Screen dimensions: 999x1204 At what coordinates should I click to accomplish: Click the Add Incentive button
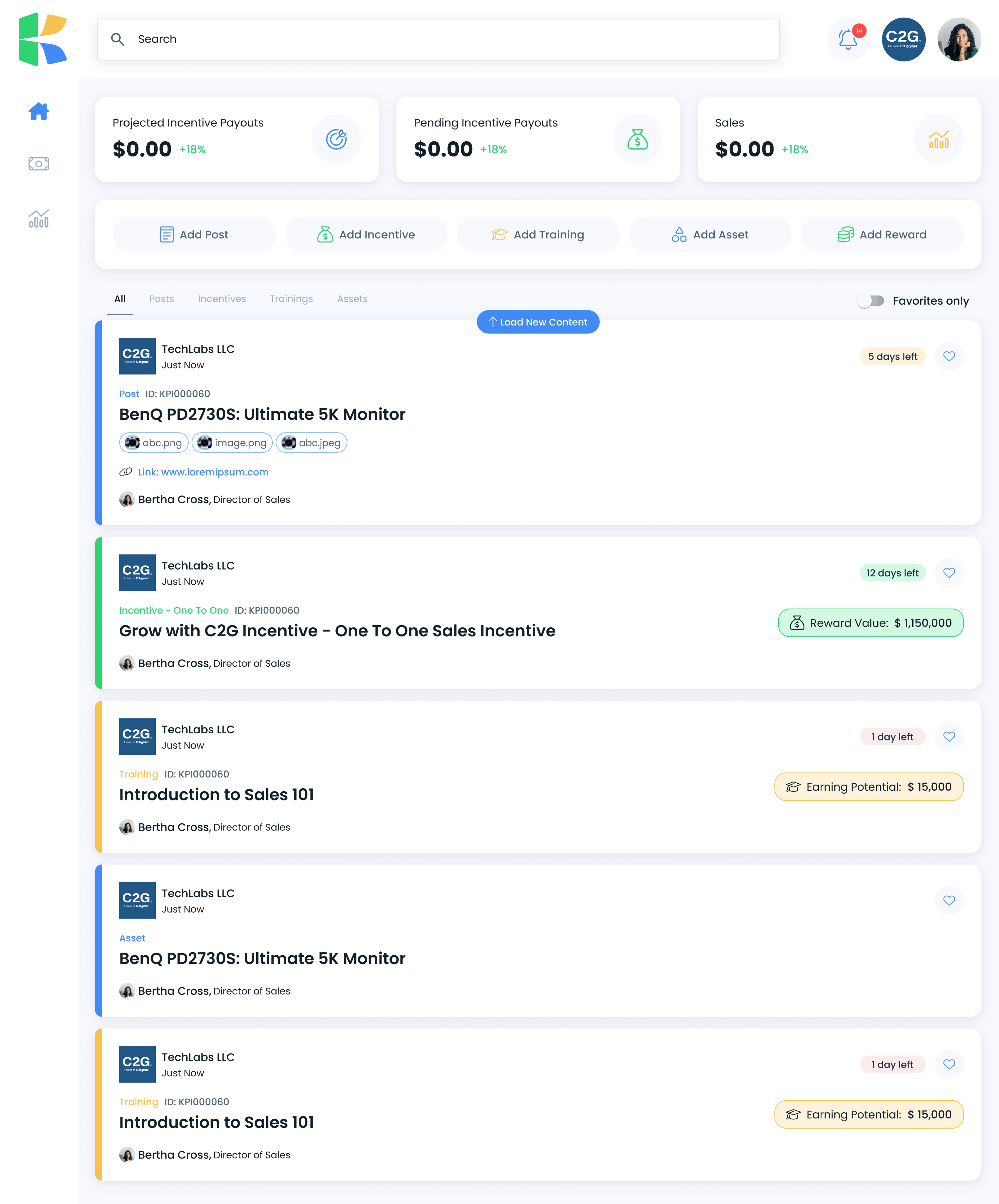[366, 235]
